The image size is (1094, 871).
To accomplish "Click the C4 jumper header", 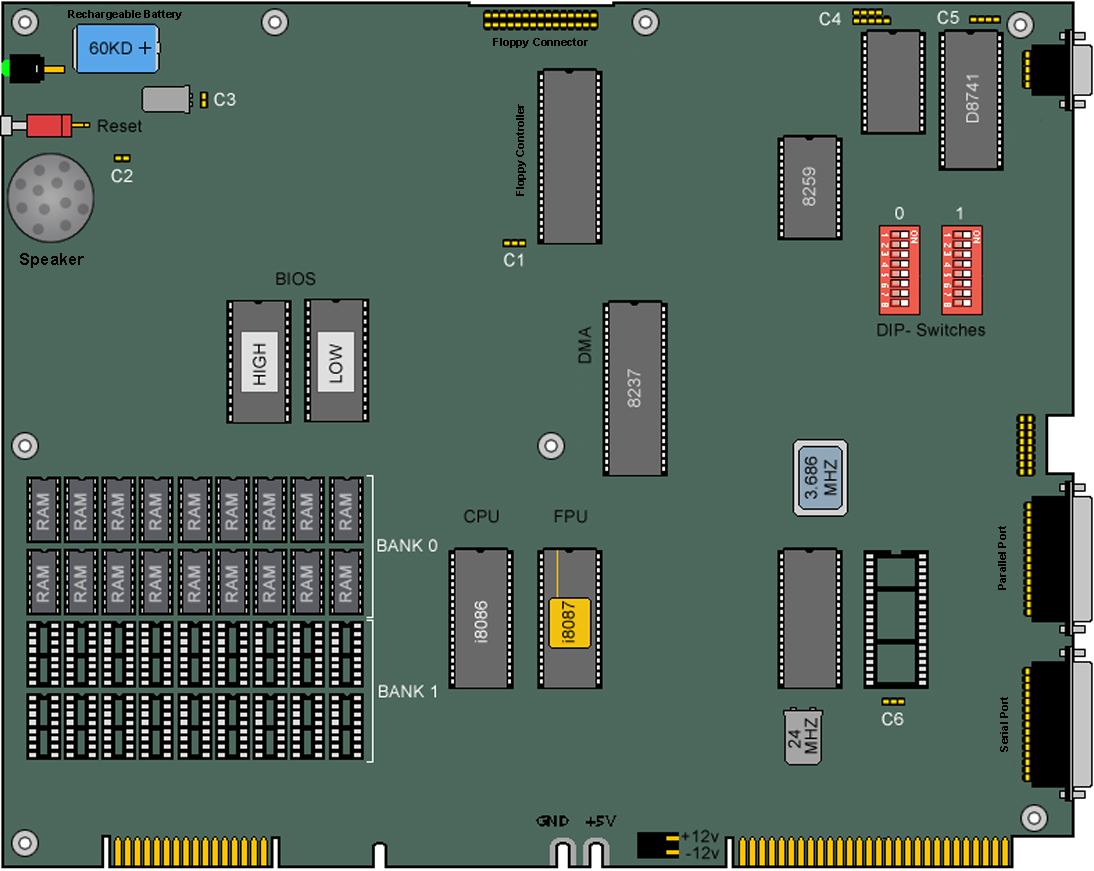I will pyautogui.click(x=869, y=17).
